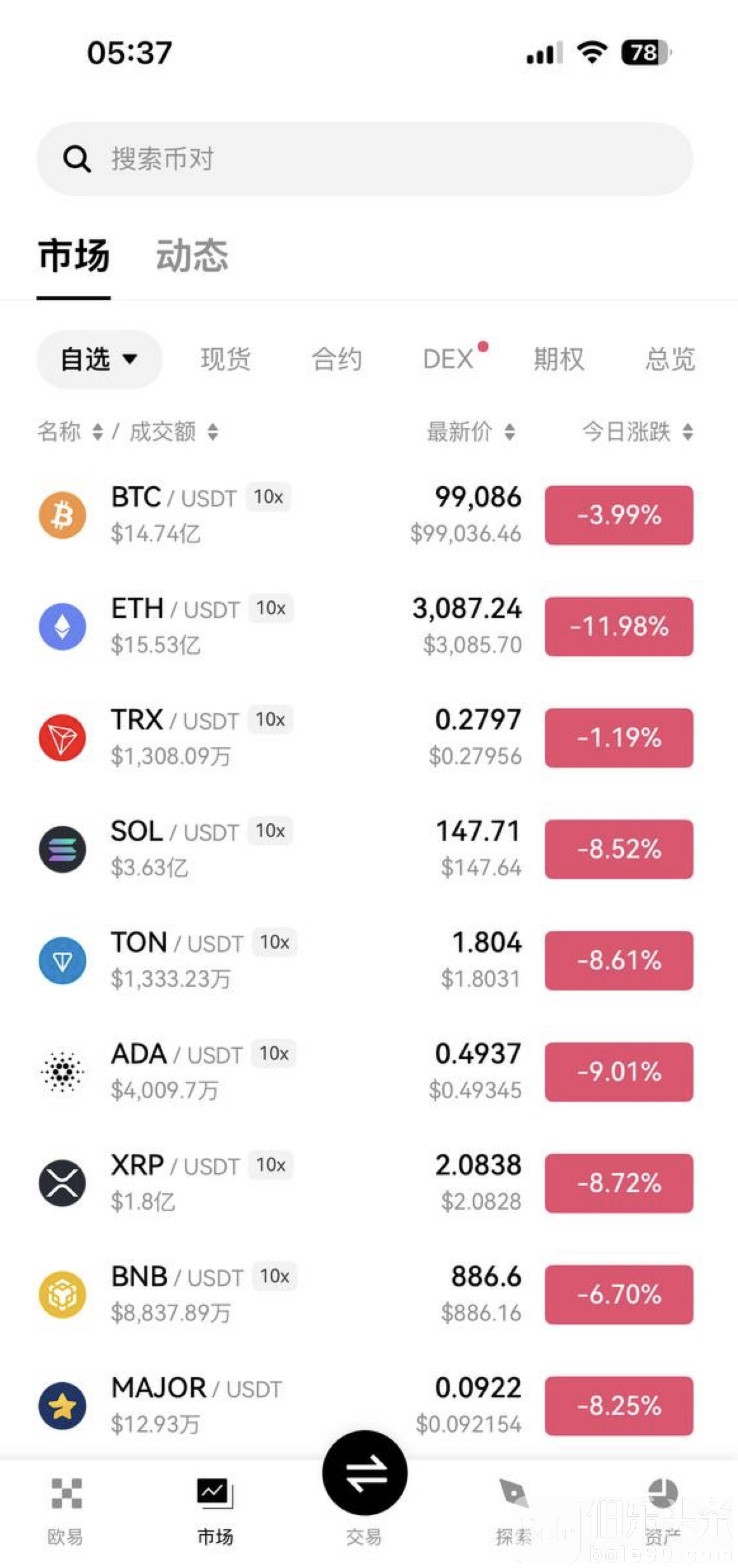Tap the BNB coin icon
738x1568 pixels.
coord(62,1295)
